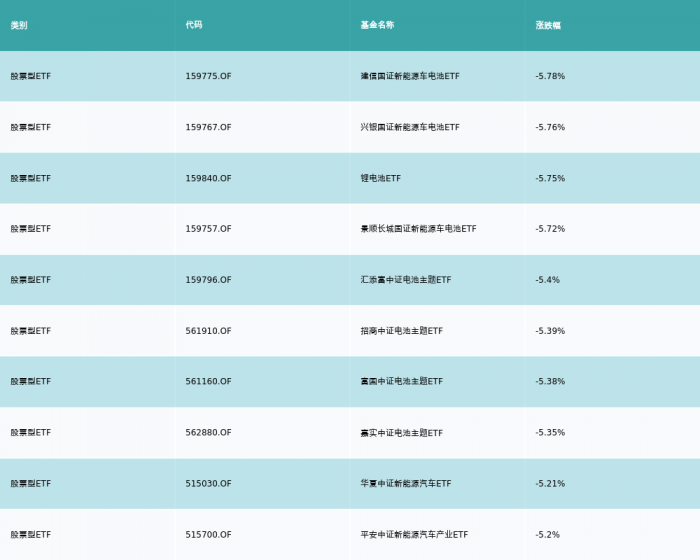The image size is (700, 560).
Task: Click the -5.21% change value
Action: 550,484
